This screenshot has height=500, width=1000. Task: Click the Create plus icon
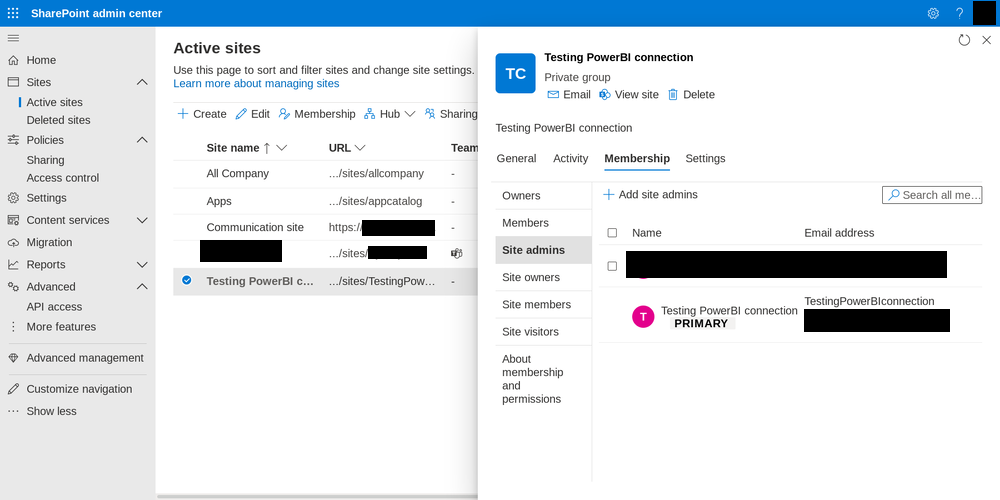(182, 114)
